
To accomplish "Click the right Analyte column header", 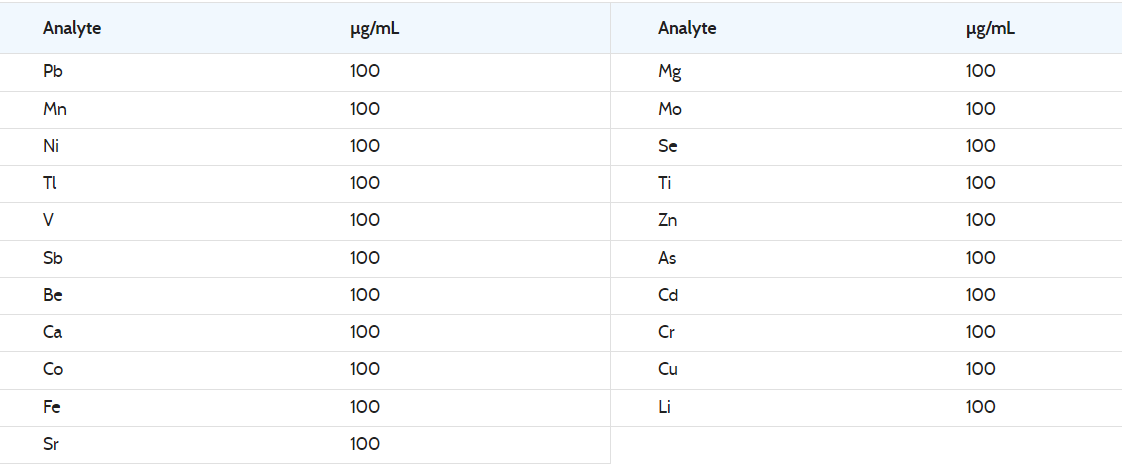I will pyautogui.click(x=687, y=29).
